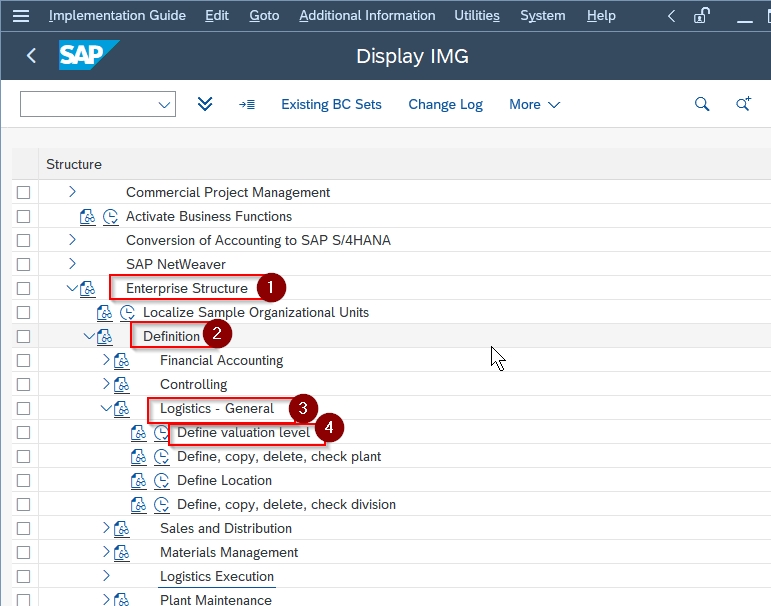
Task: Tick checkbox for Logistics - General row
Action: point(24,409)
